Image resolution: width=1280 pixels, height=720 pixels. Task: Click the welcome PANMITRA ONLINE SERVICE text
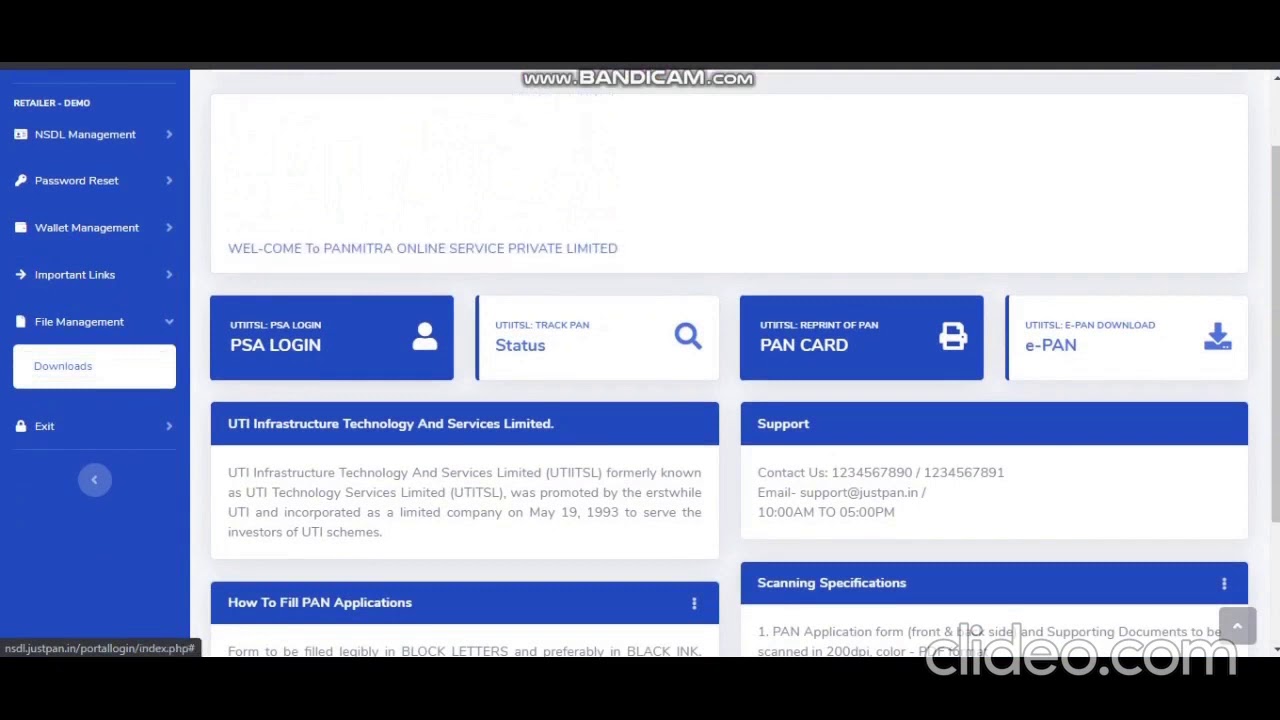(x=423, y=249)
